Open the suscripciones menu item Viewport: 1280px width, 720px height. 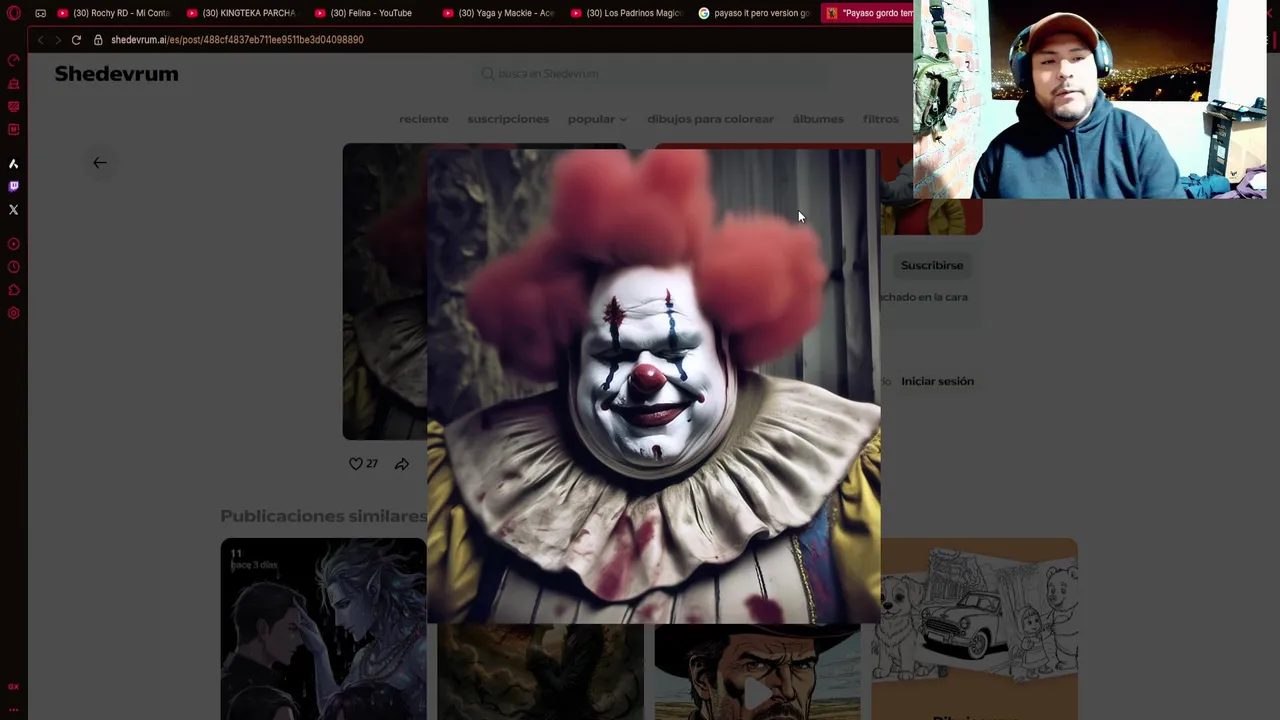point(508,119)
